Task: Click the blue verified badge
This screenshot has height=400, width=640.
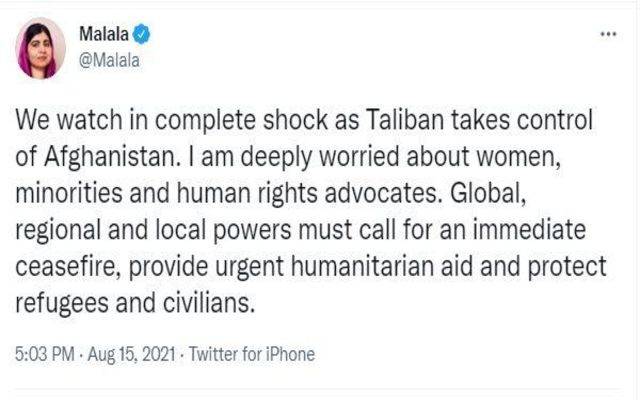Action: point(141,34)
